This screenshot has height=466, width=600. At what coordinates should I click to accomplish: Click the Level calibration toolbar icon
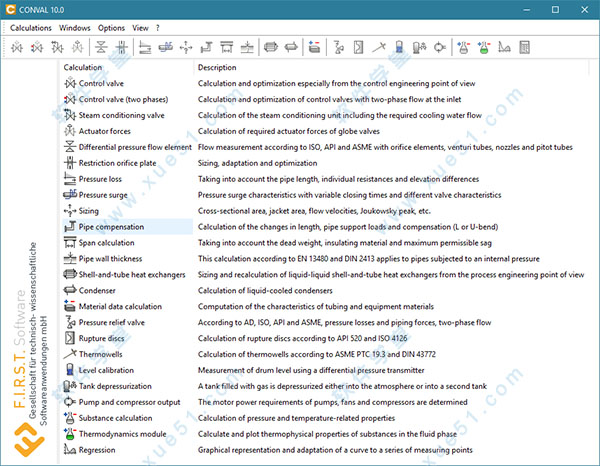click(x=400, y=47)
